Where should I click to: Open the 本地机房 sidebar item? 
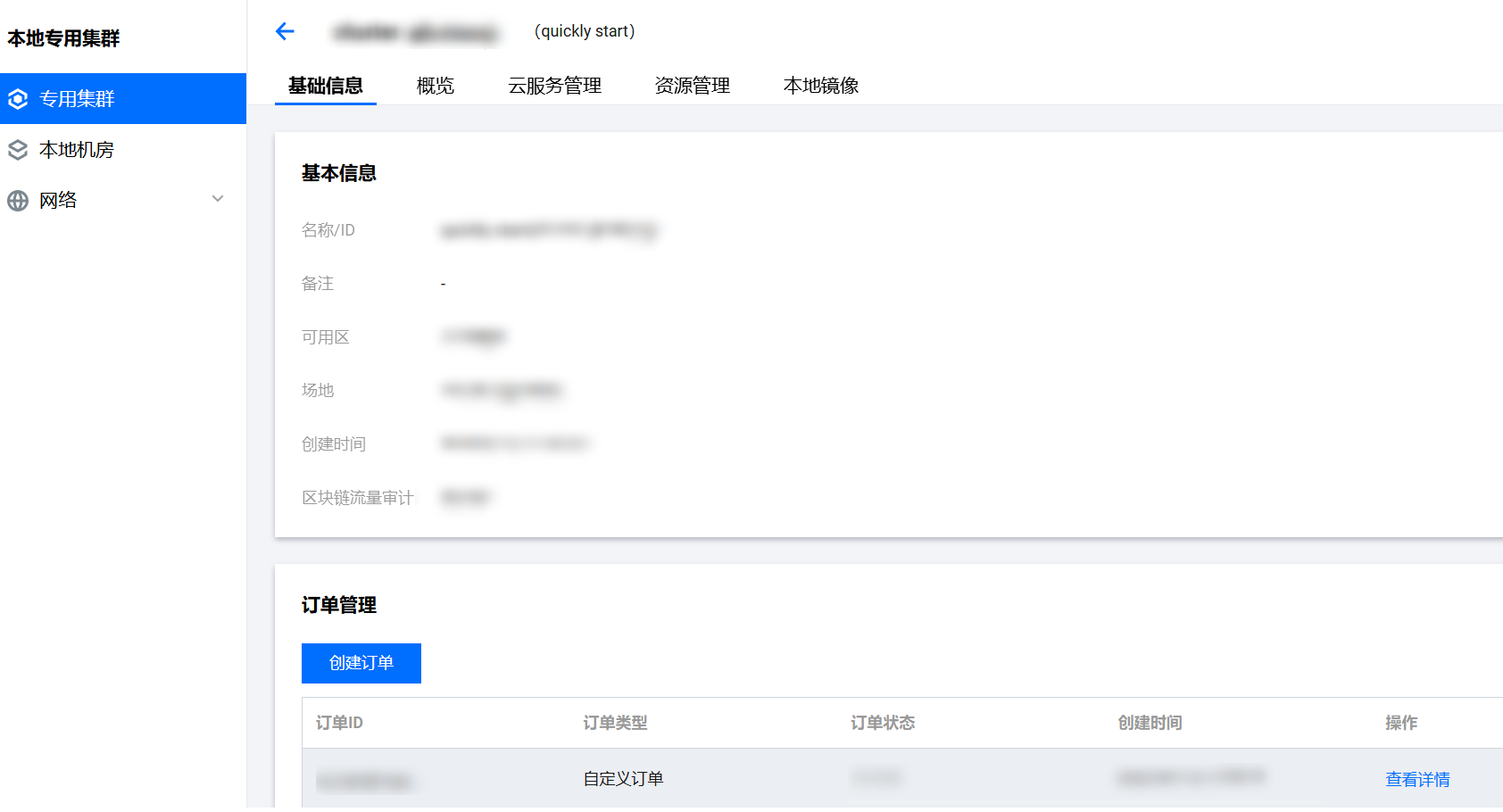click(x=123, y=150)
